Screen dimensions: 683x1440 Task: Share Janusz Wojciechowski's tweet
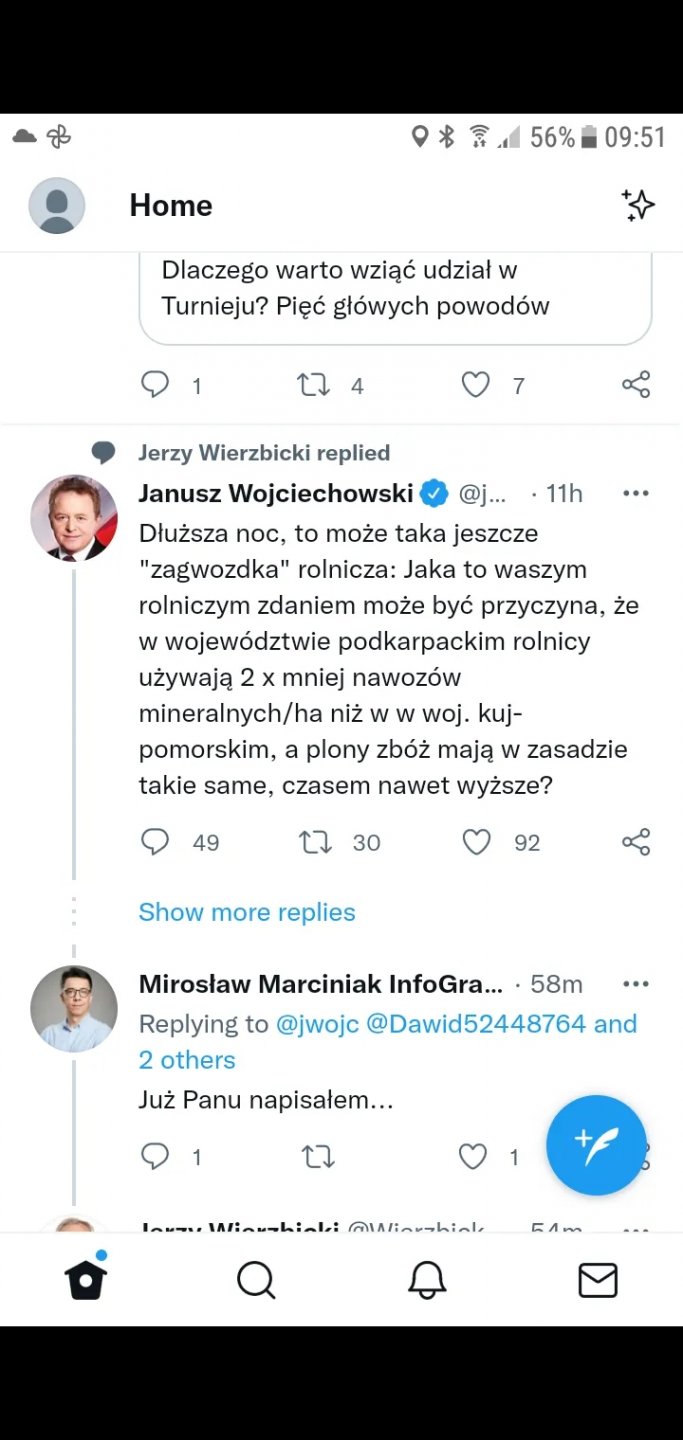click(x=636, y=842)
